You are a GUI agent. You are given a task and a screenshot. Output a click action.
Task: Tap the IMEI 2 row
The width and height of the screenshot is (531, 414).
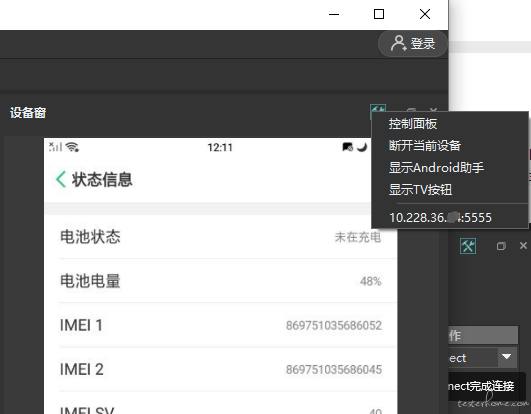[220, 369]
